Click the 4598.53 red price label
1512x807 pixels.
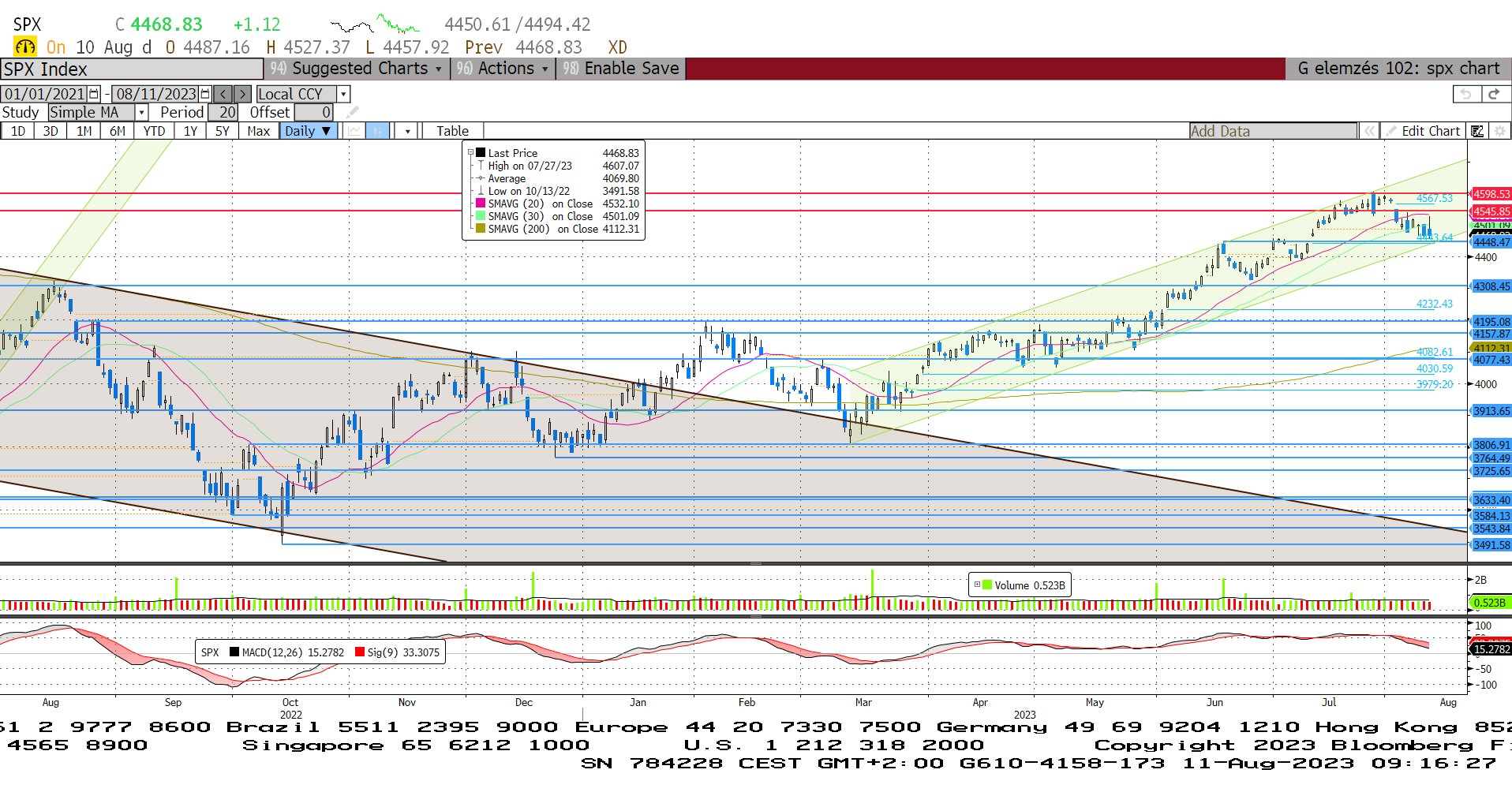click(1491, 194)
